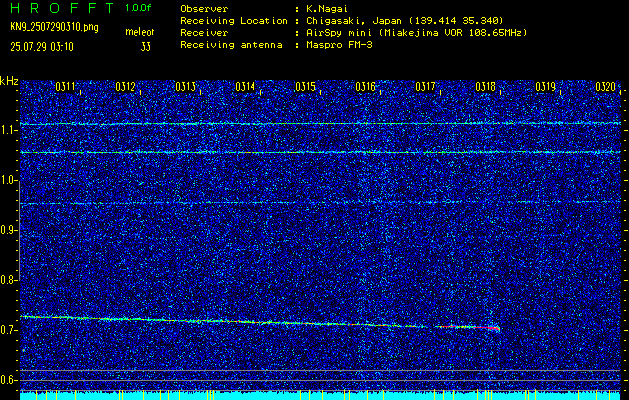Select the file name KN9_2507290310.png
Image resolution: width=629 pixels, height=400 pixels.
[x=54, y=27]
